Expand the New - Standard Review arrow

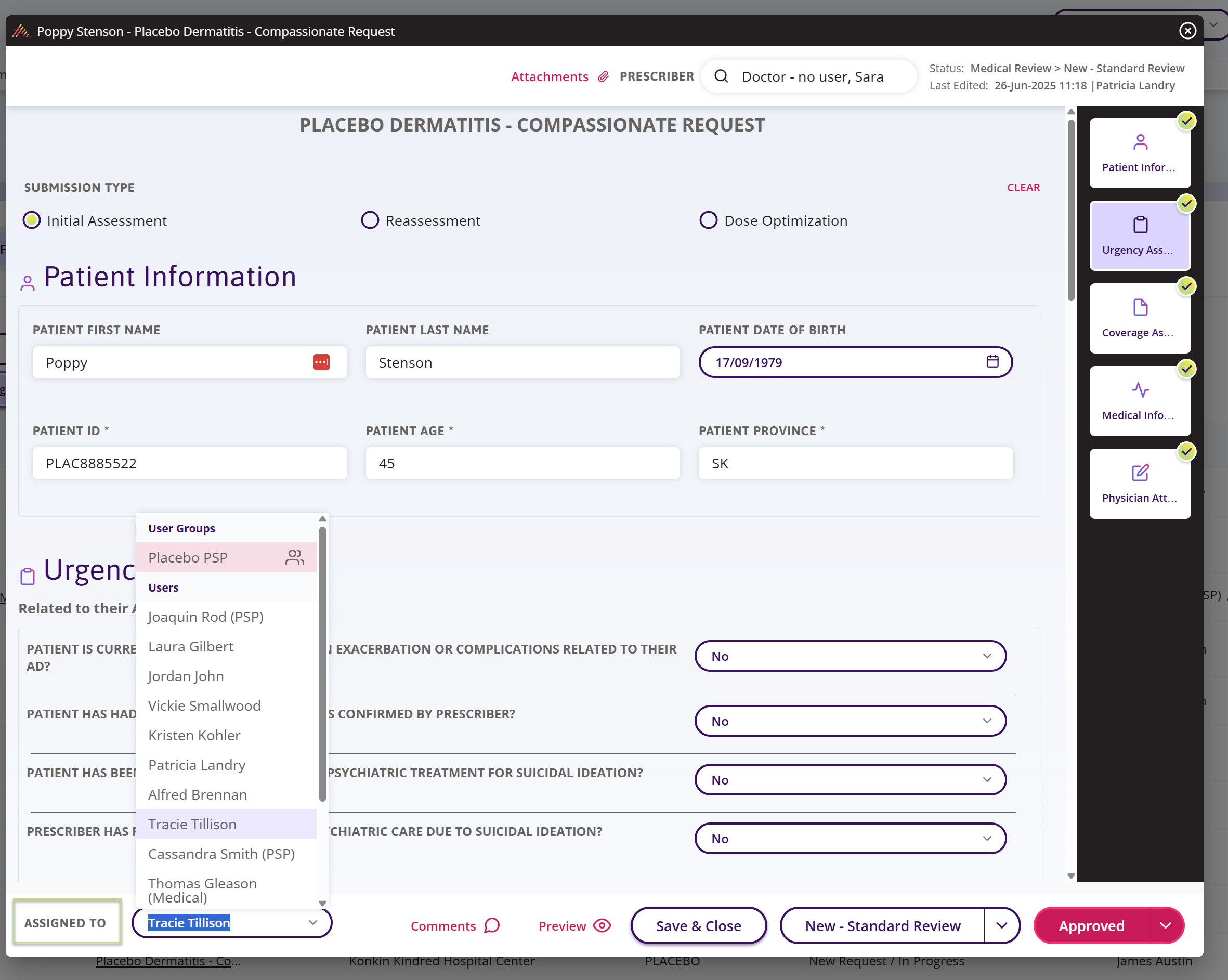[1002, 925]
